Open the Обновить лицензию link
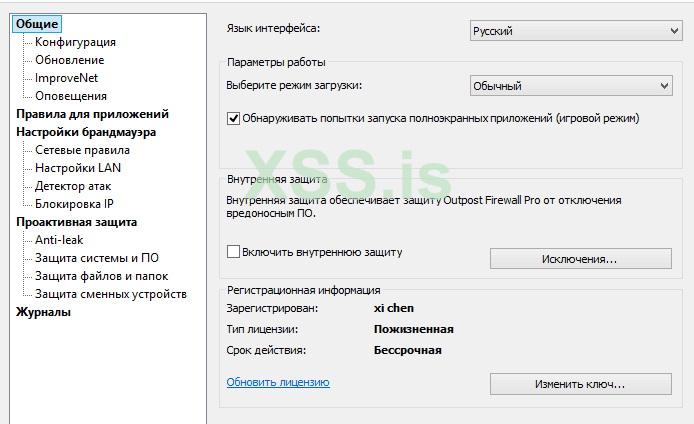The image size is (694, 424). click(x=278, y=382)
